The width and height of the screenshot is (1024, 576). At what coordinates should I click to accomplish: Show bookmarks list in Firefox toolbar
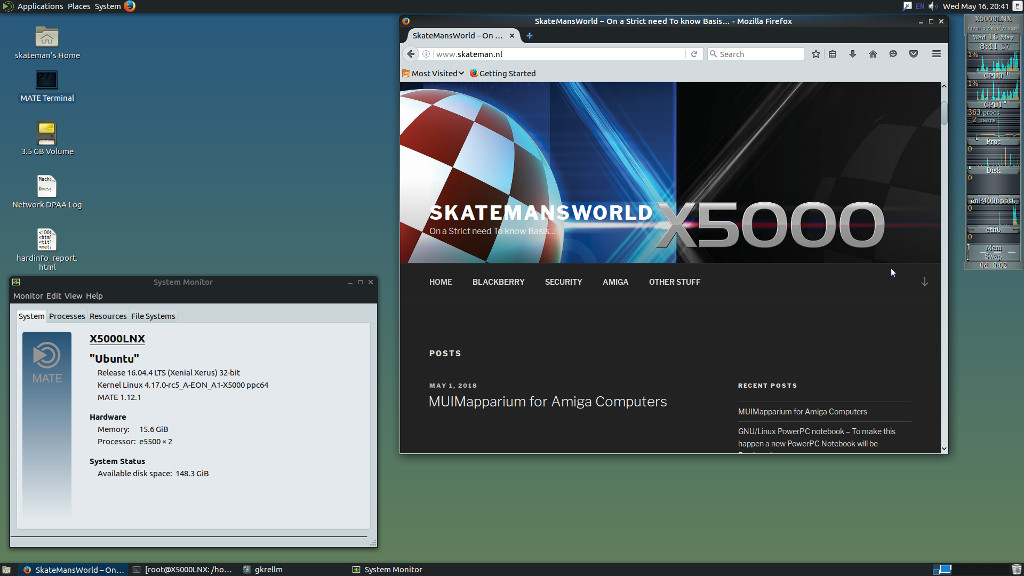833,54
